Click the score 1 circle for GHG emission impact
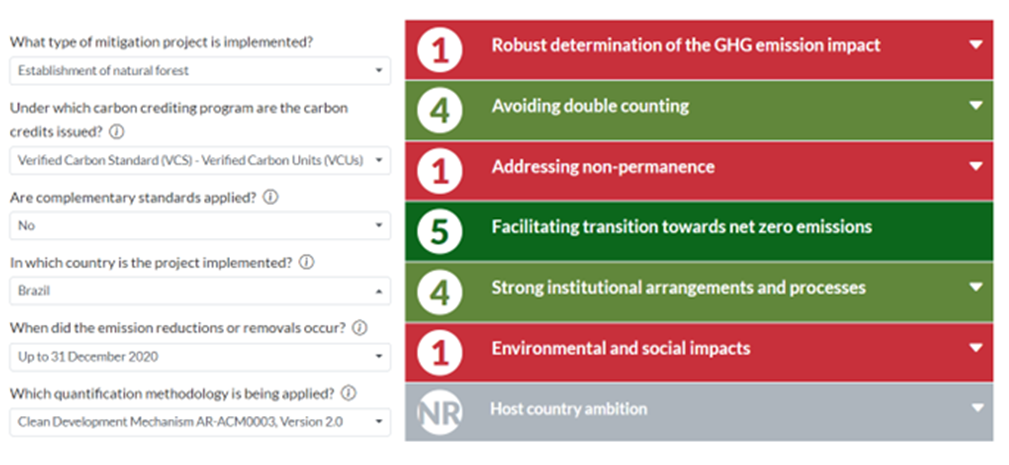 pos(440,50)
